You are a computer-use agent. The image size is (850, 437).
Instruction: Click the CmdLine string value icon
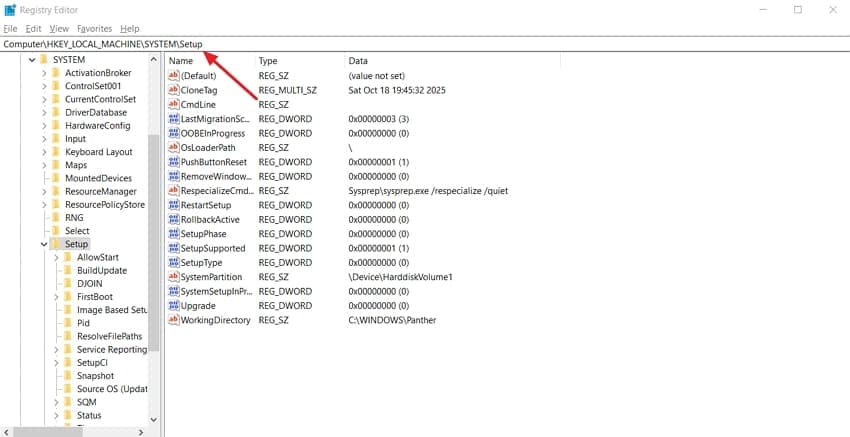pyautogui.click(x=173, y=104)
